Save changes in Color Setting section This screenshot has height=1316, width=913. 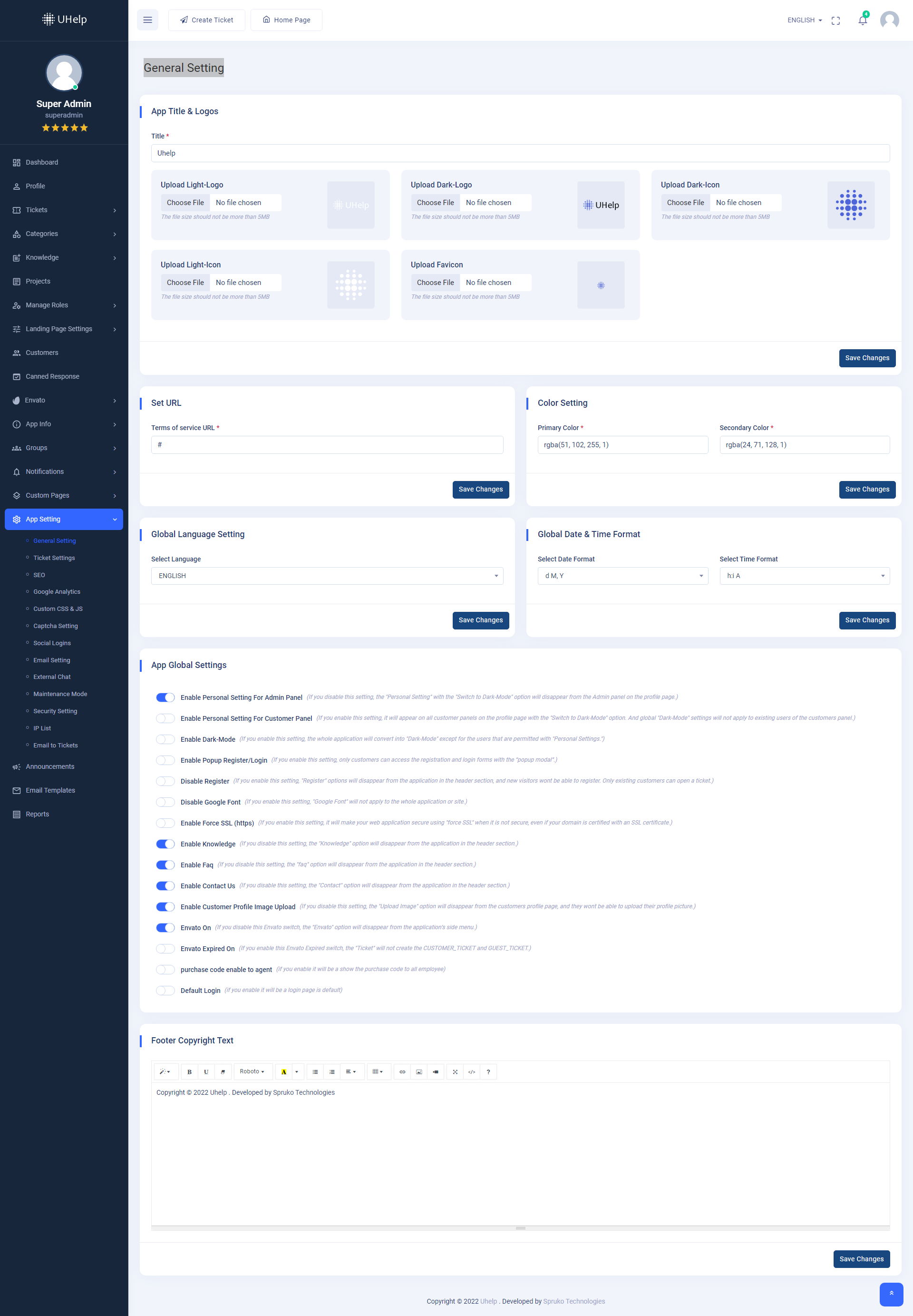867,490
